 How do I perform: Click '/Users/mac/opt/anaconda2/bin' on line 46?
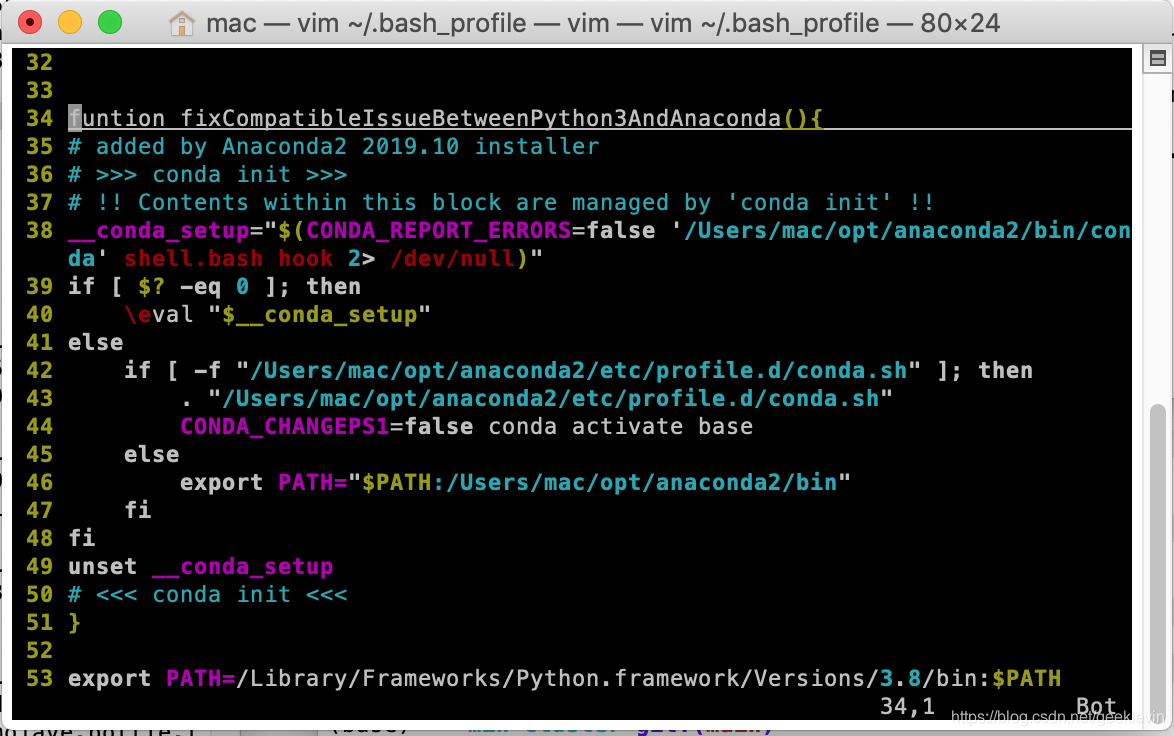click(x=642, y=482)
